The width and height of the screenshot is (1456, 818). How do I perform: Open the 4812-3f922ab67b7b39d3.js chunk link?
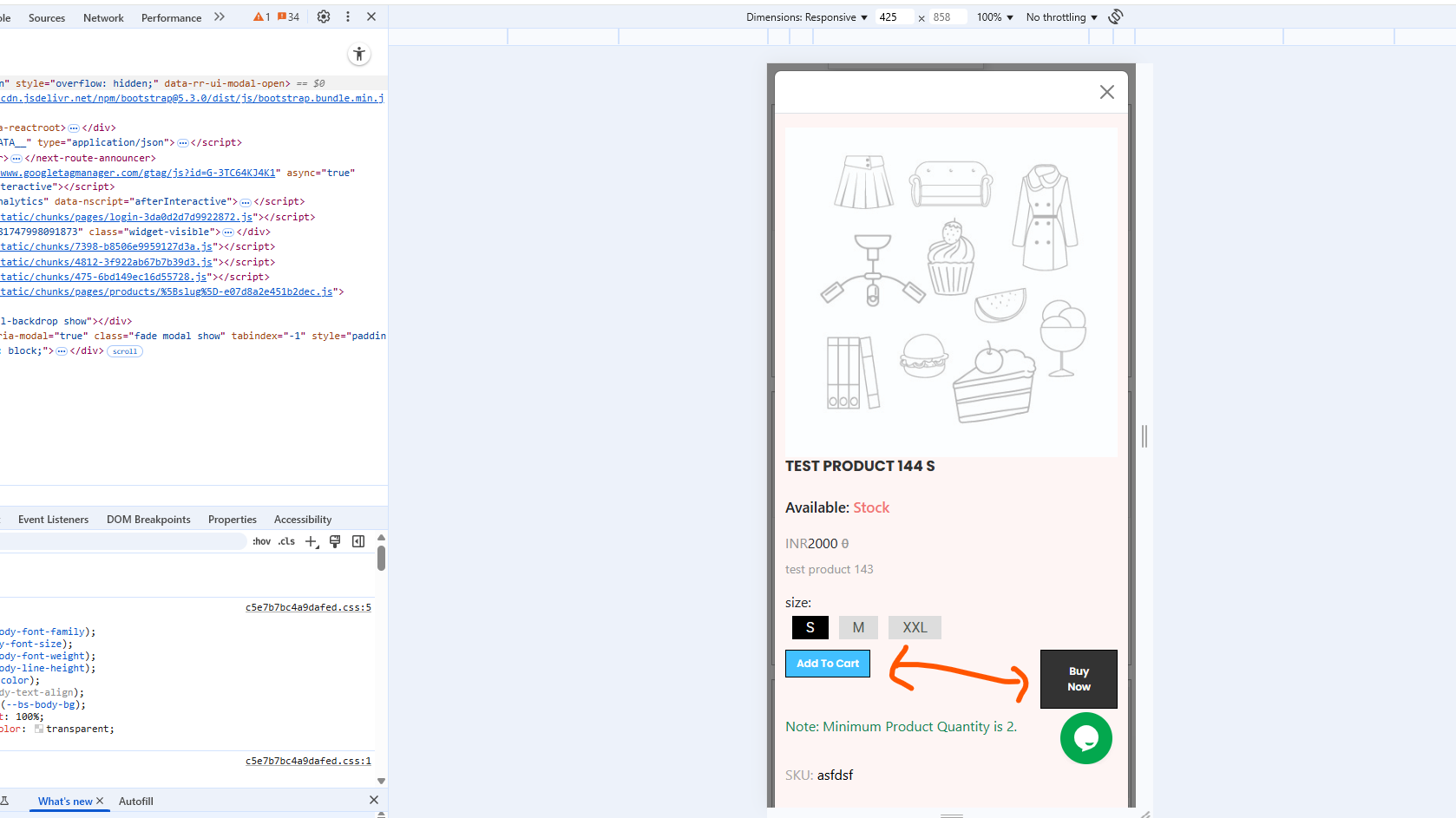point(107,262)
